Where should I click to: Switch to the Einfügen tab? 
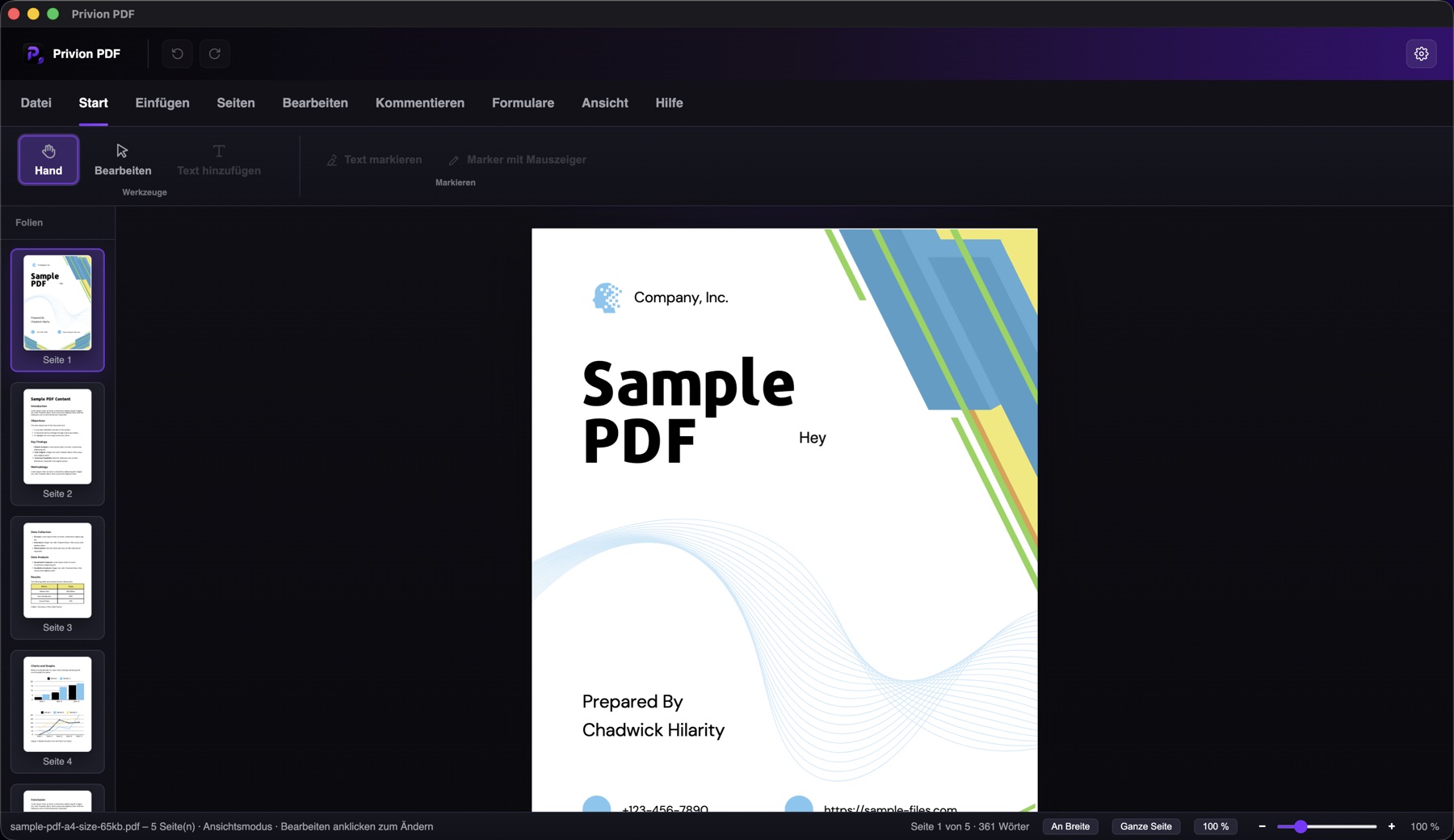pyautogui.click(x=162, y=103)
